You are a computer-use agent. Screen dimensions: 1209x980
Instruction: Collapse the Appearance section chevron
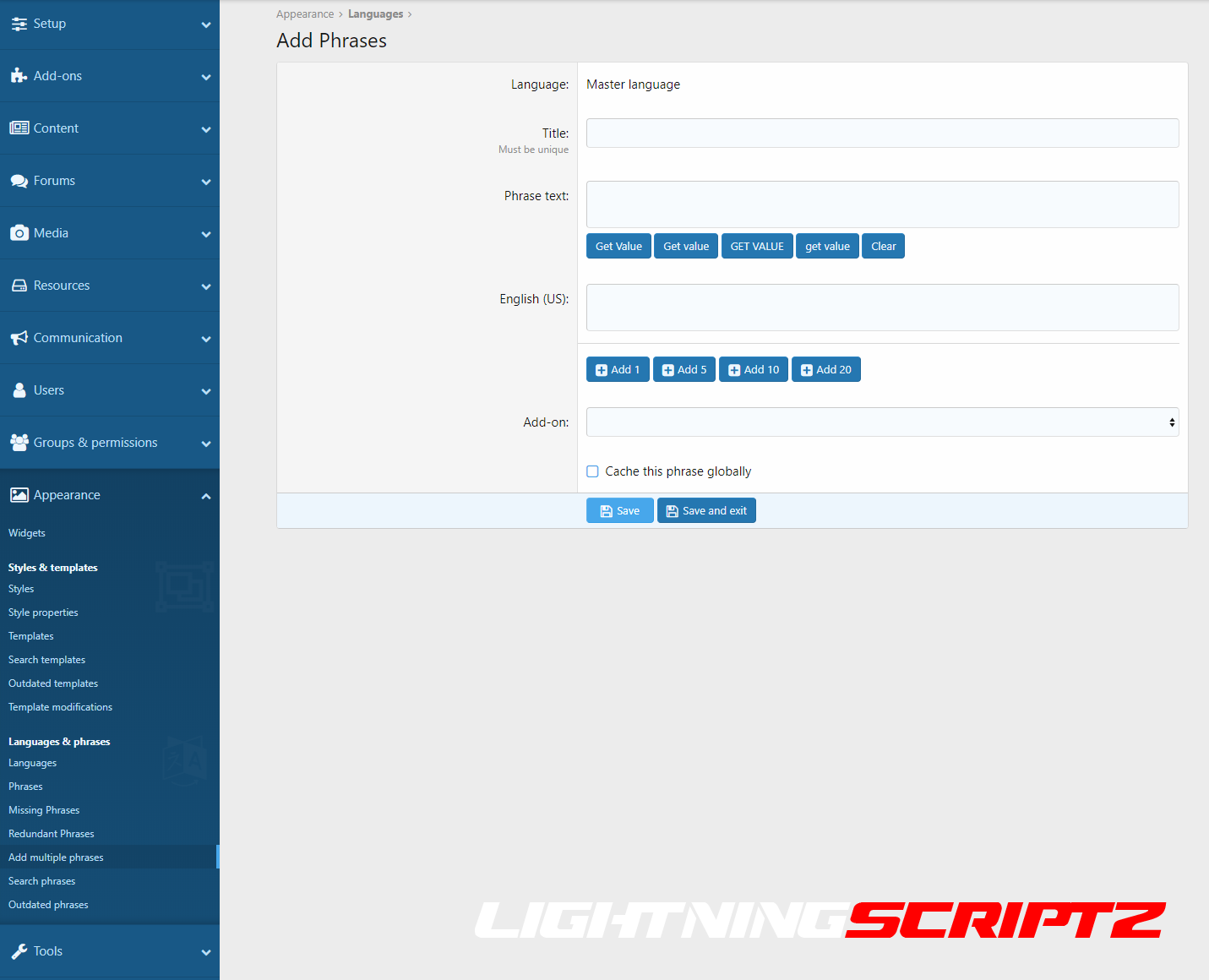pos(206,496)
